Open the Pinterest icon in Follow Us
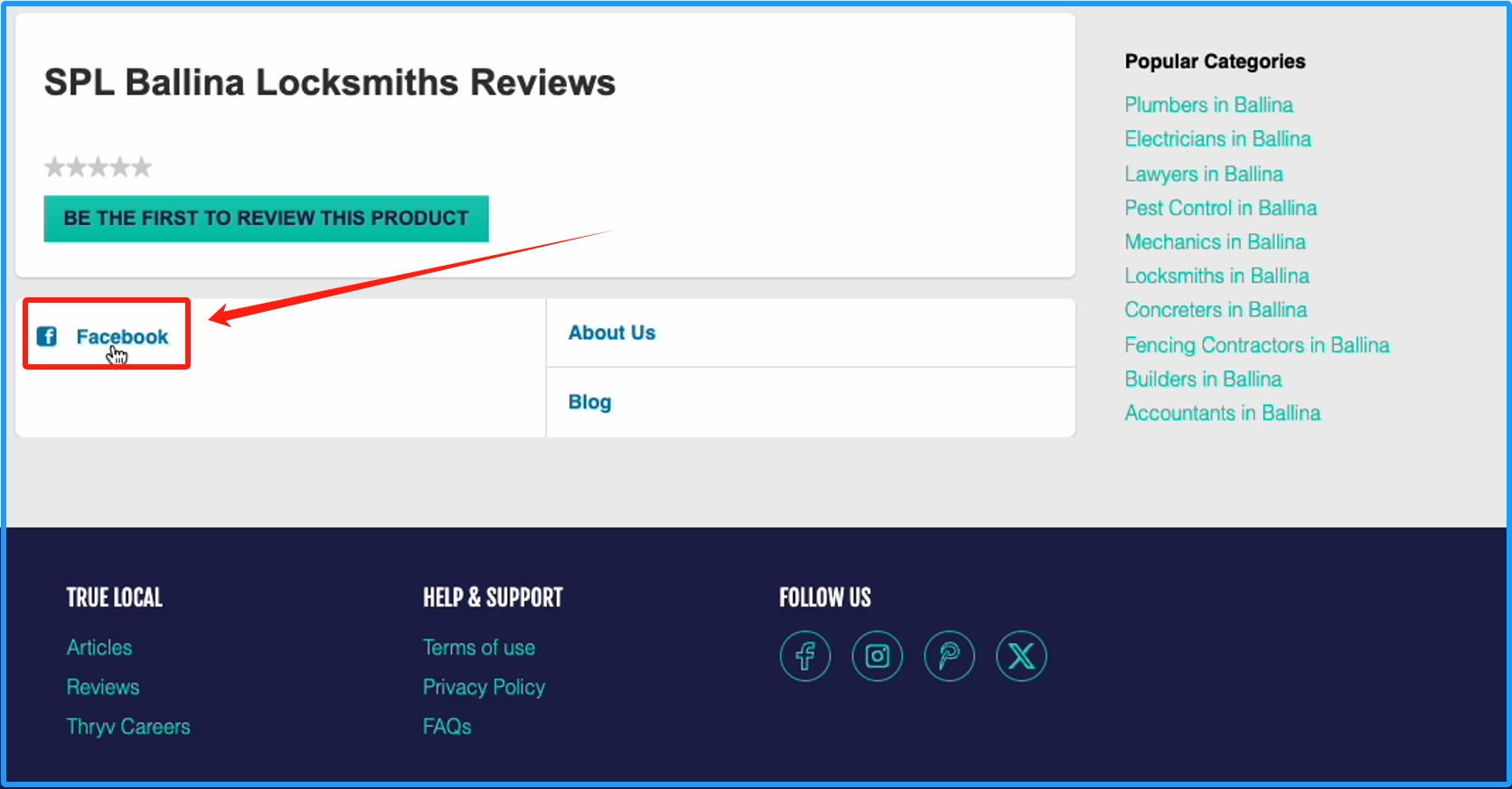This screenshot has width=1512, height=789. coord(949,656)
